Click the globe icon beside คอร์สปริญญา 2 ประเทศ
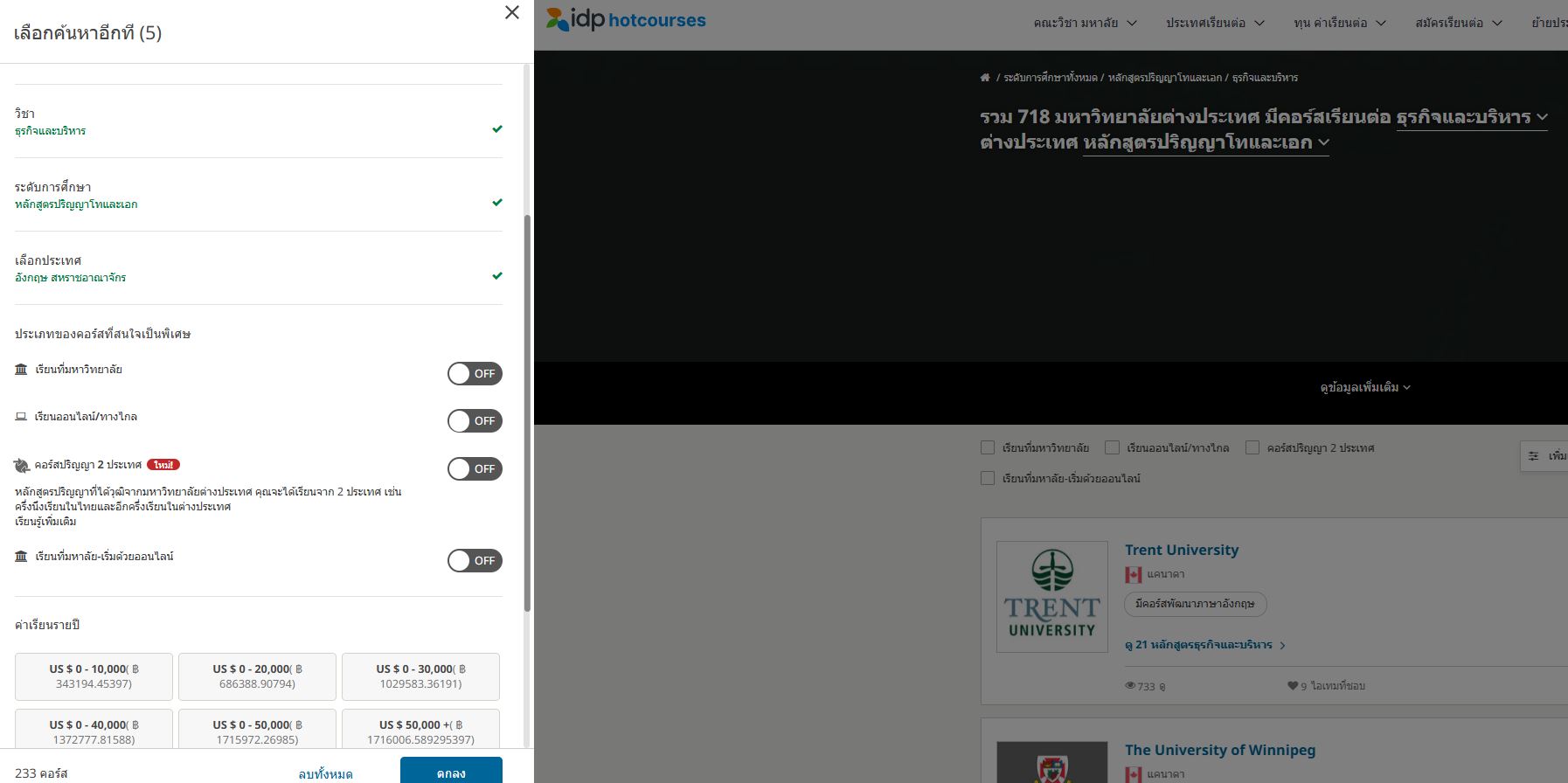Screen dimensions: 1568x783 22,466
